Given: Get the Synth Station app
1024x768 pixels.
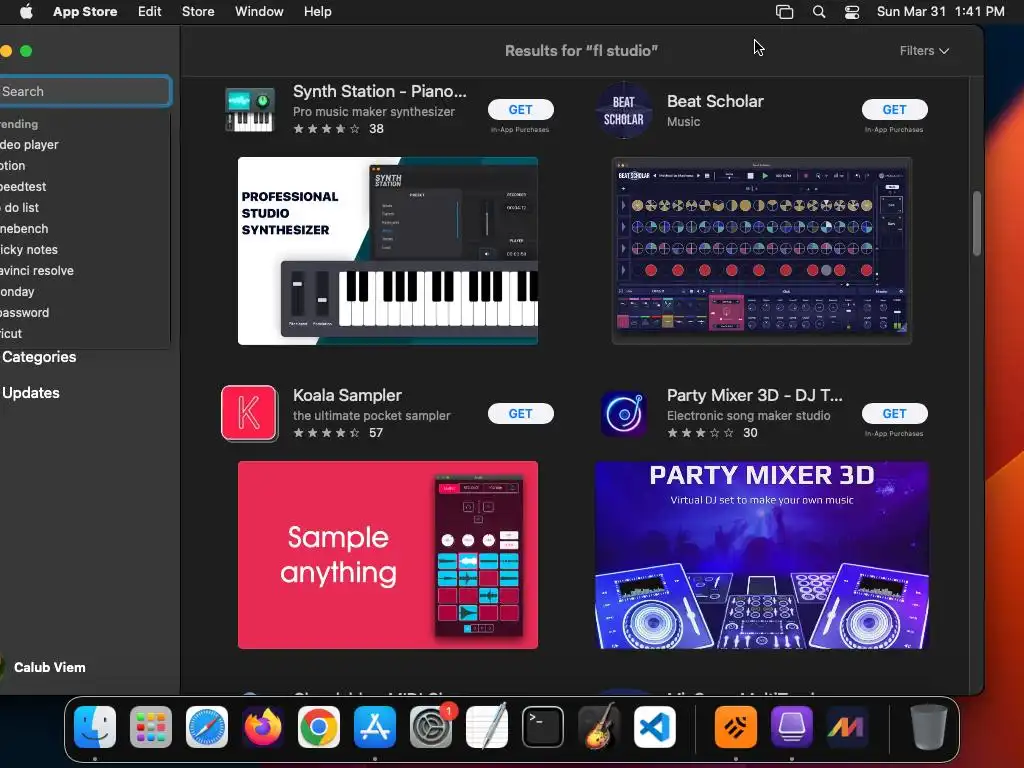Looking at the screenshot, I should click(x=520, y=110).
